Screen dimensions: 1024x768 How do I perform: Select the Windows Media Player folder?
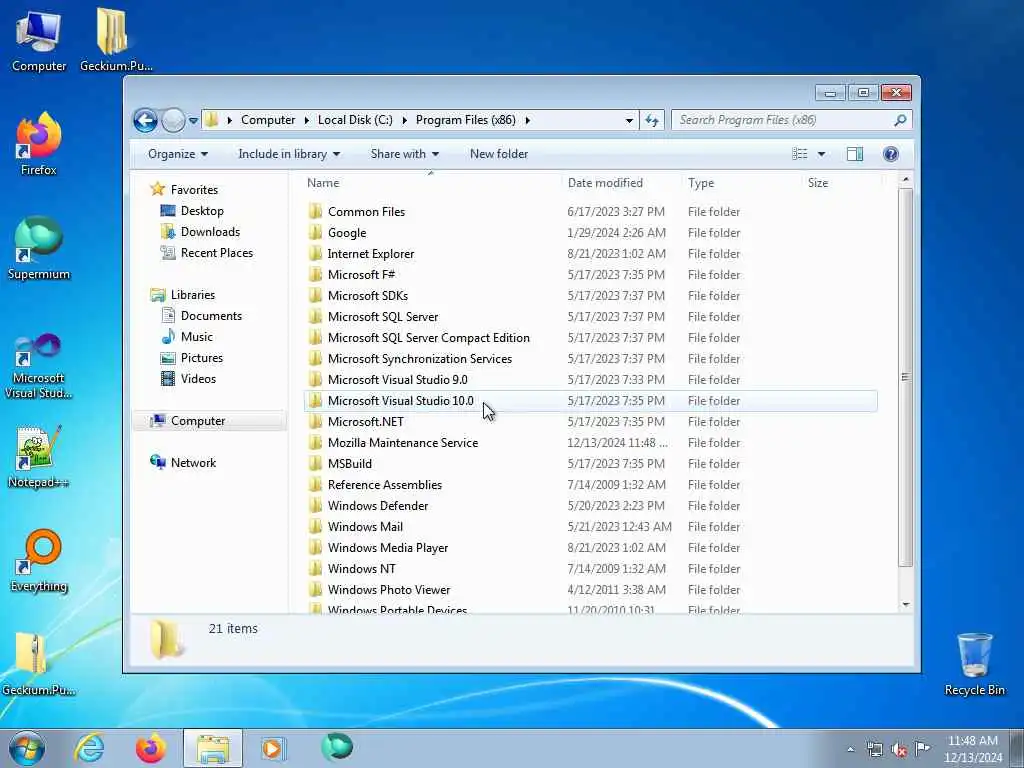(x=388, y=548)
